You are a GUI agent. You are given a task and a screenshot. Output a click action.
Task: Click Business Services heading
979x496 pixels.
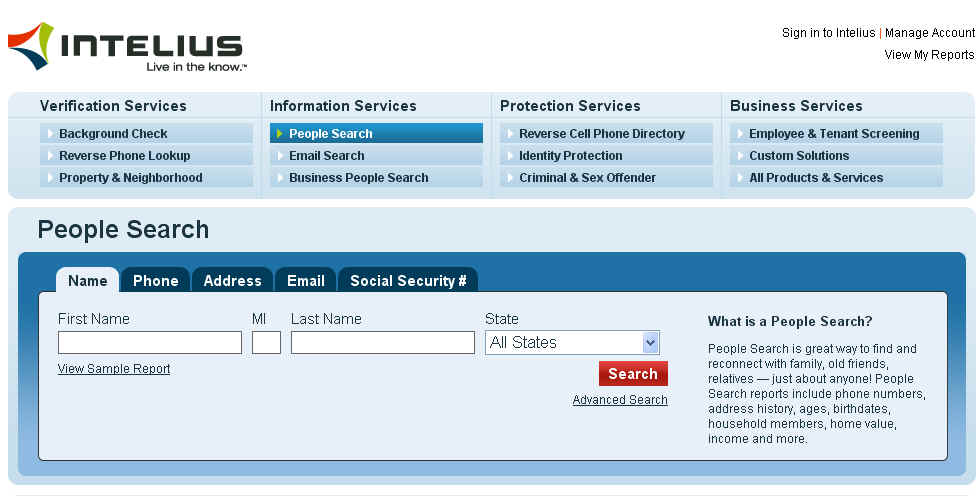(x=796, y=106)
